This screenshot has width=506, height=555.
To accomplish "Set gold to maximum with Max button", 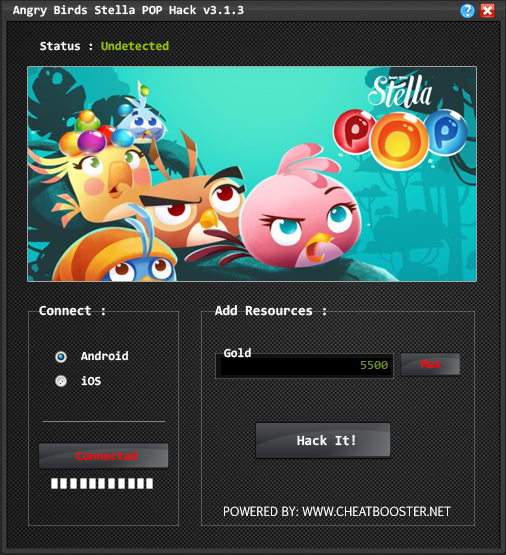I will 431,364.
